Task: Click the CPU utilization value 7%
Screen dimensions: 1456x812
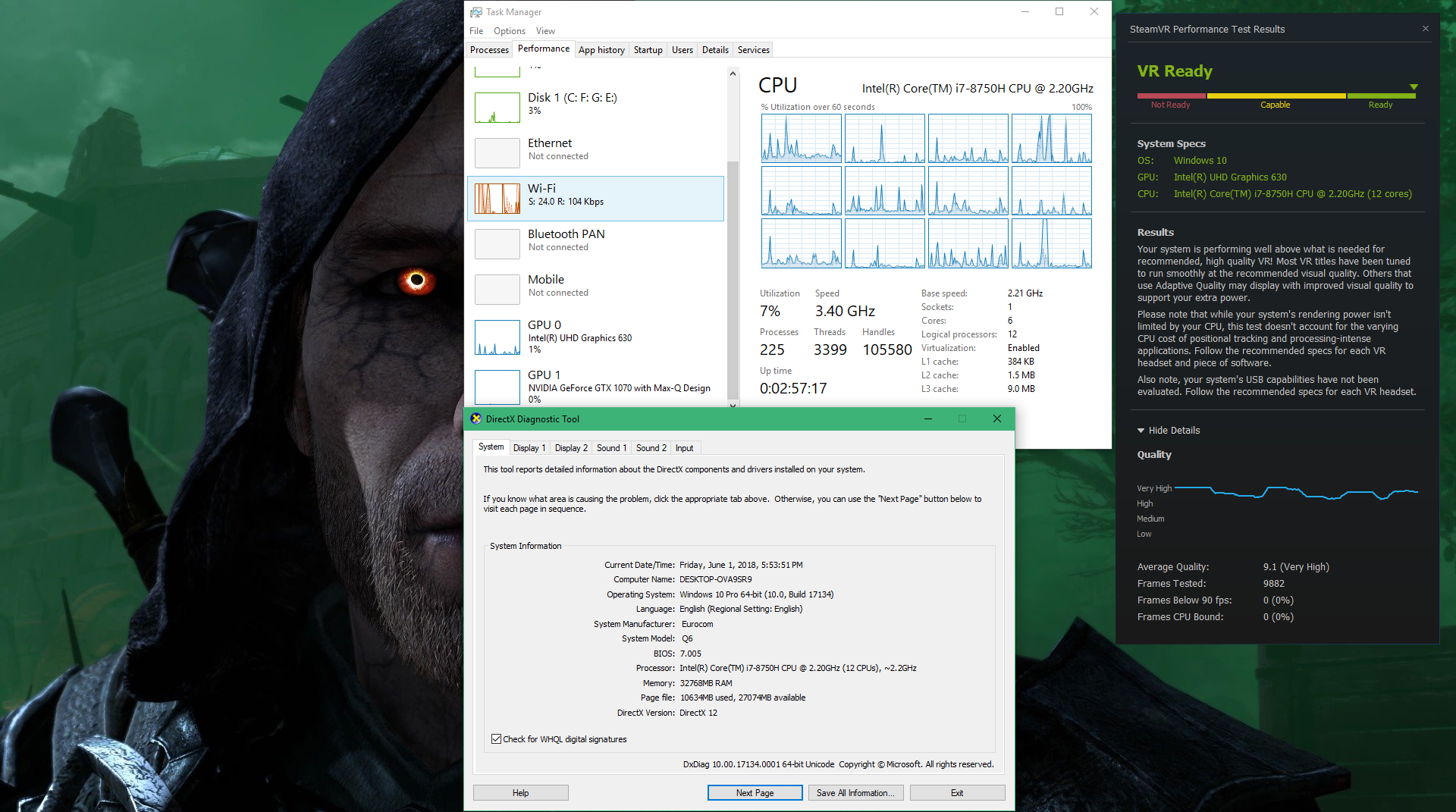Action: pos(770,311)
